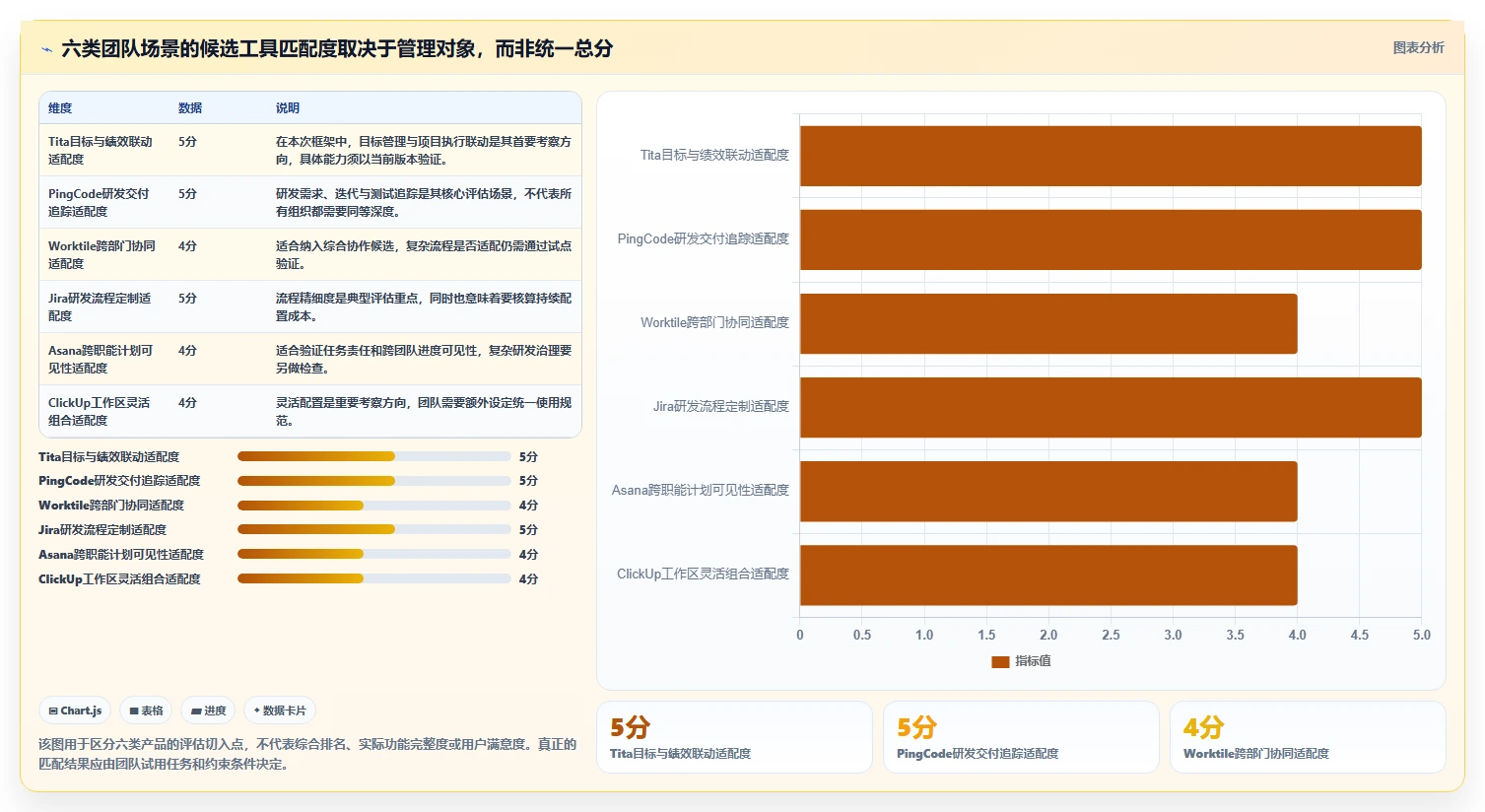Click the Worktile chart bar

pyautogui.click(x=1048, y=323)
